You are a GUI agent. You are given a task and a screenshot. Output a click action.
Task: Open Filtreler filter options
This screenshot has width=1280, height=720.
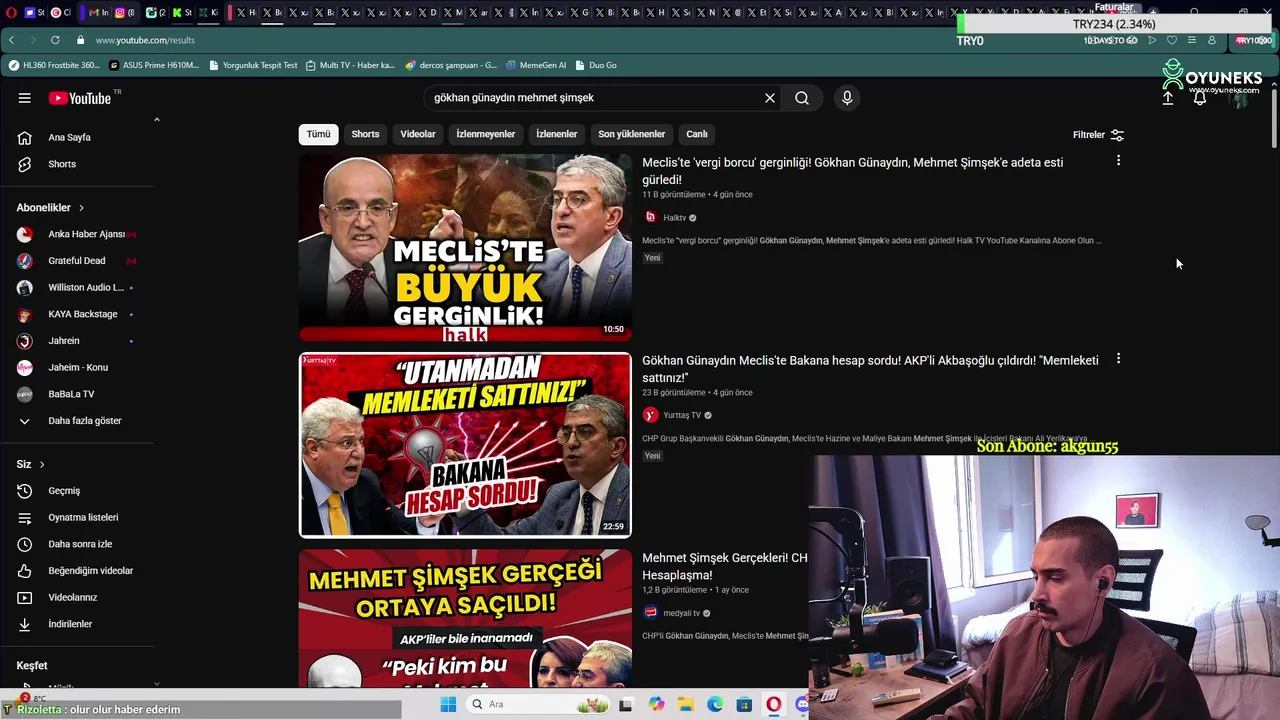[x=1098, y=135]
